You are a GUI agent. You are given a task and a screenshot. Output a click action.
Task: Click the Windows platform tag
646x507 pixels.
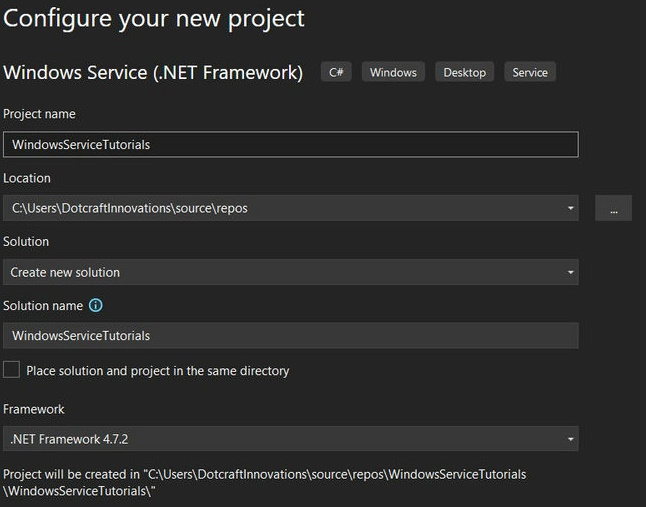point(392,72)
